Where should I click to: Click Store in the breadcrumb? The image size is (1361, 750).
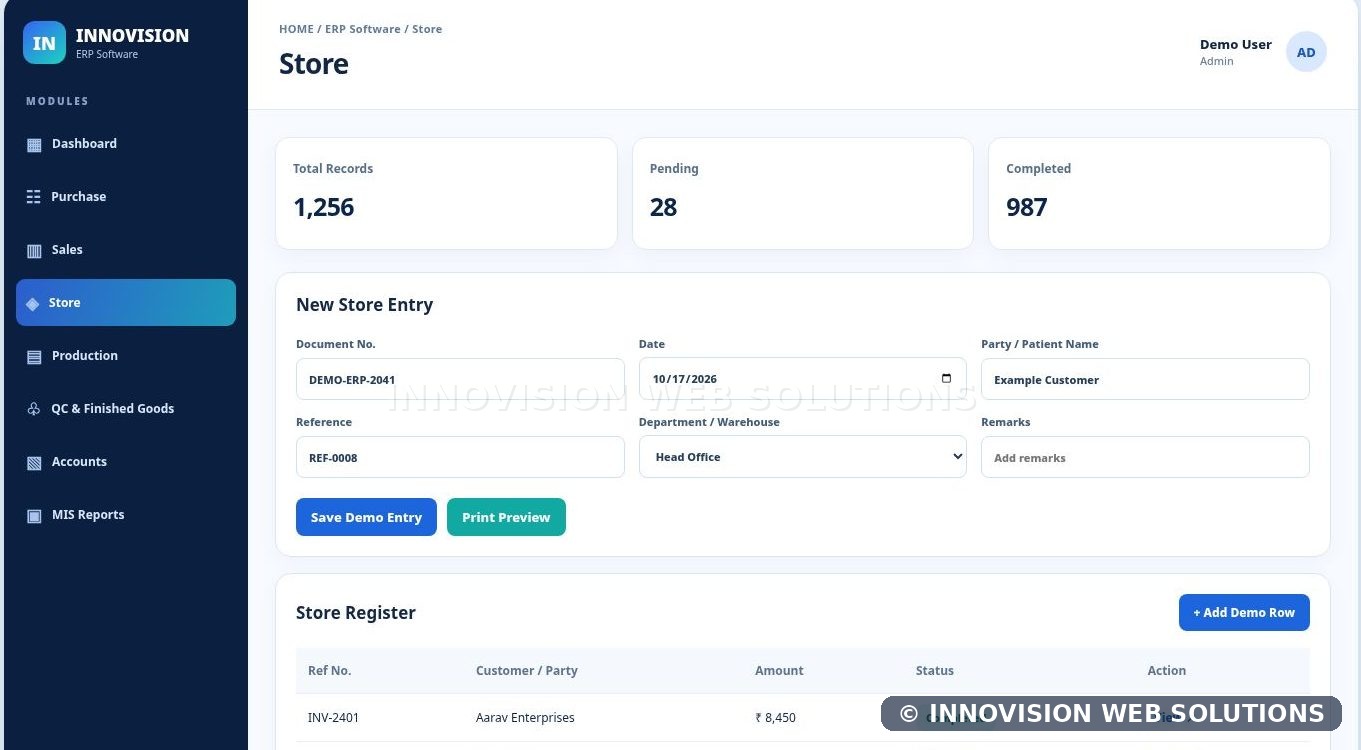coord(427,29)
